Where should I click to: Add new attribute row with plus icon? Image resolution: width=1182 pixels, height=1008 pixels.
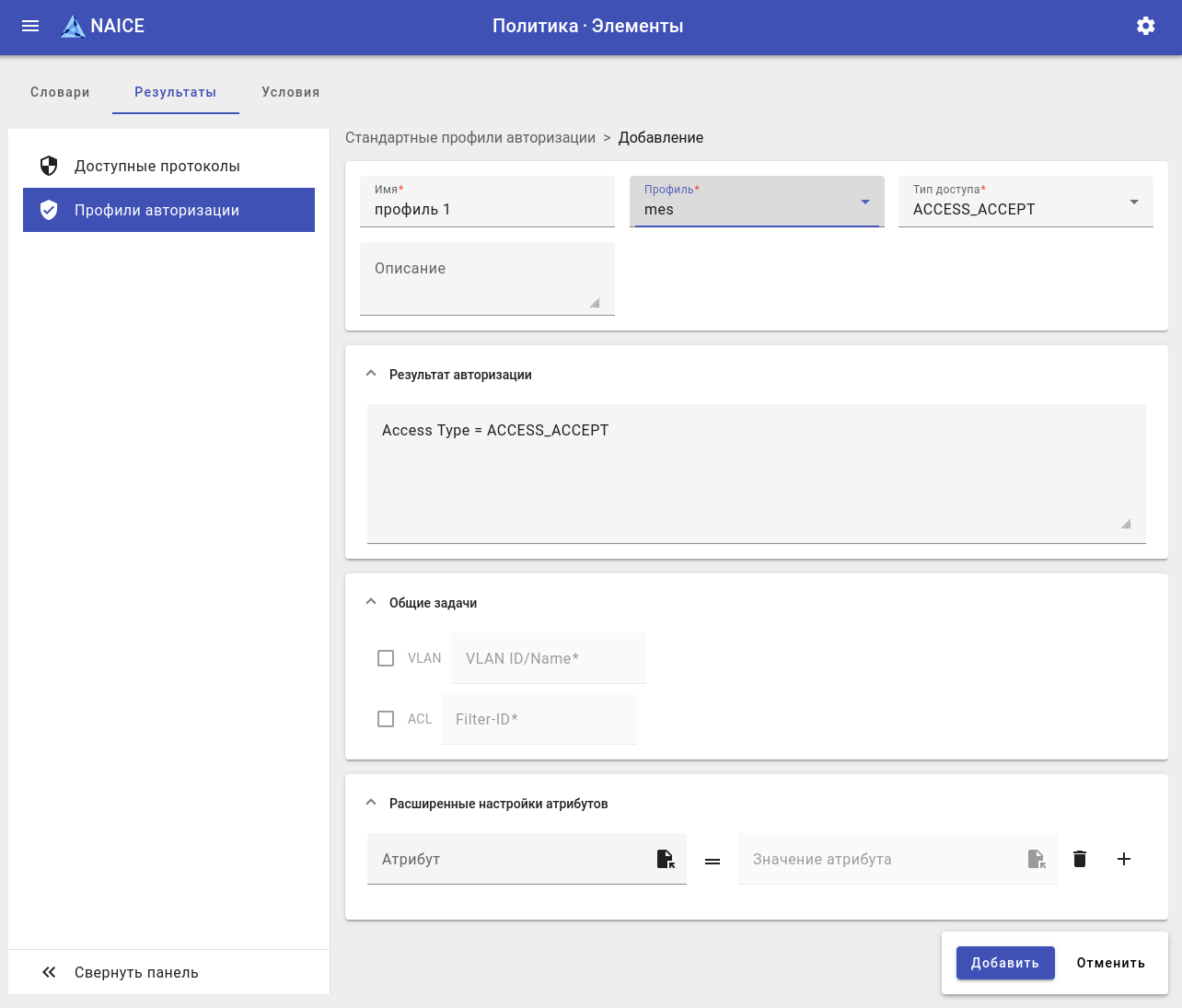[1124, 859]
